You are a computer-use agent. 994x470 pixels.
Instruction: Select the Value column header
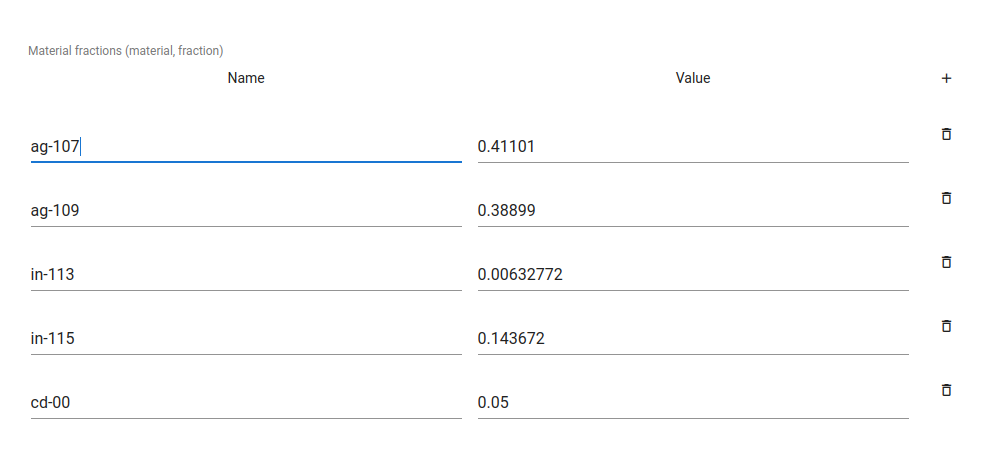(693, 78)
